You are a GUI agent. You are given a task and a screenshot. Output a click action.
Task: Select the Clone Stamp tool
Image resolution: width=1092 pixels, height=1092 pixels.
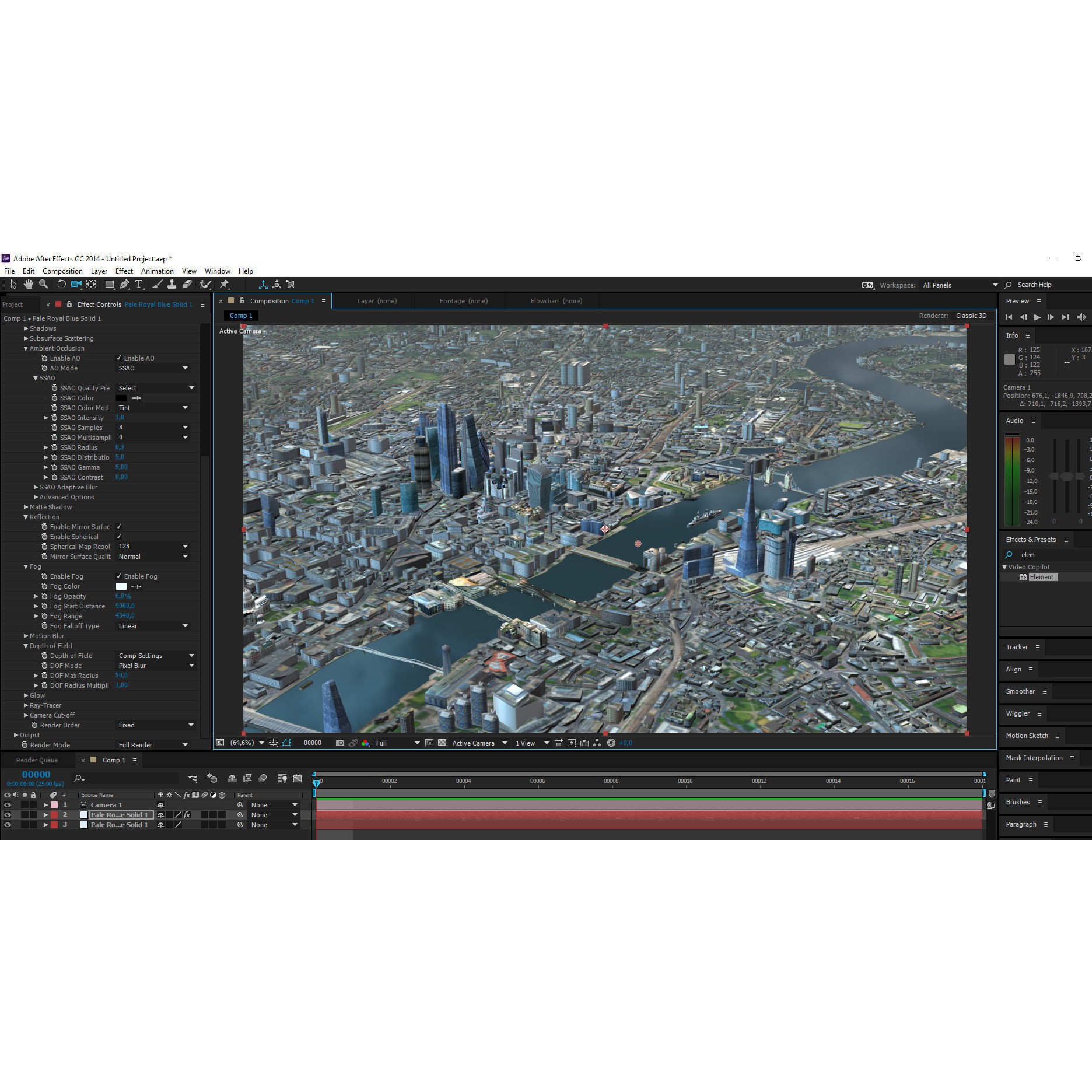[172, 285]
